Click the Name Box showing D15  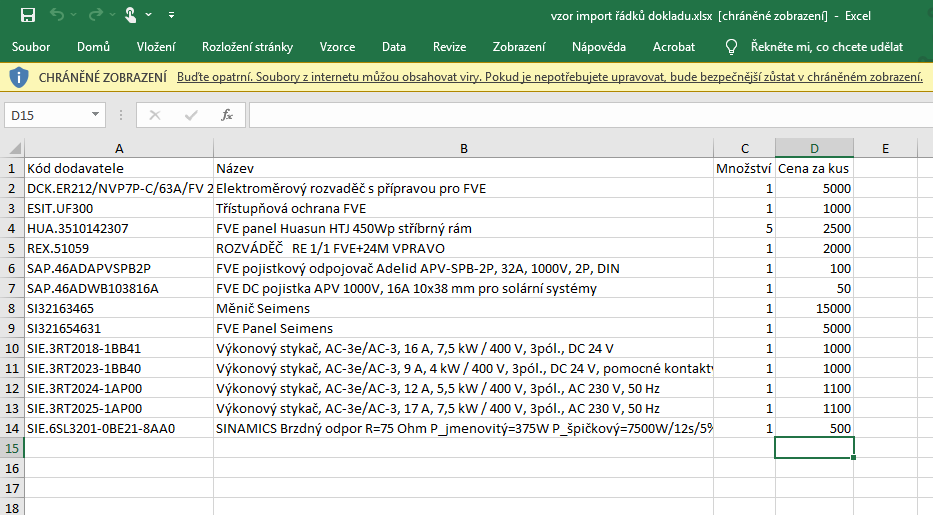tap(49, 115)
